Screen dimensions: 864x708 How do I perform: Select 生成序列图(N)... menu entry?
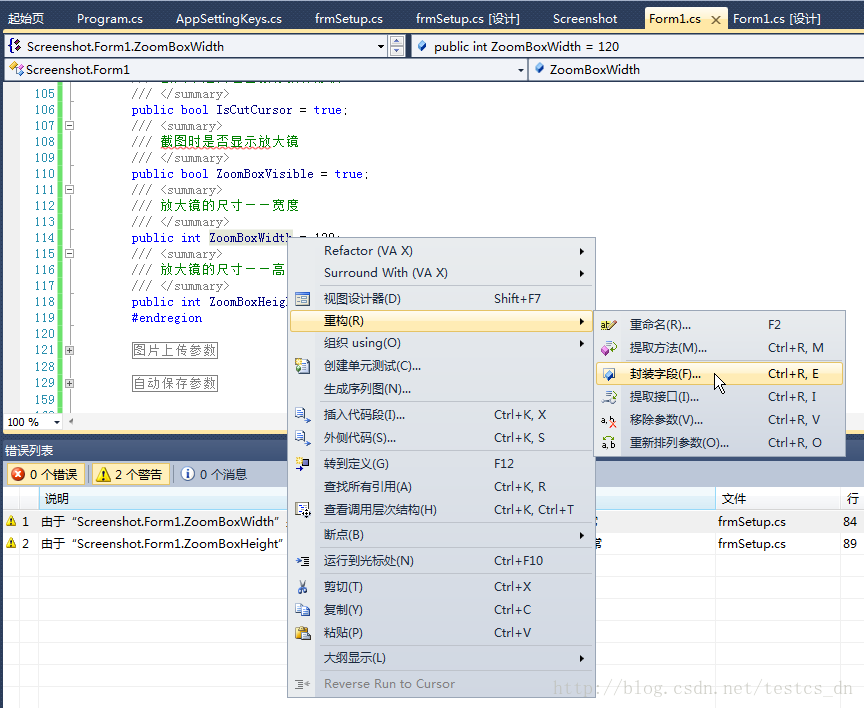(x=441, y=389)
